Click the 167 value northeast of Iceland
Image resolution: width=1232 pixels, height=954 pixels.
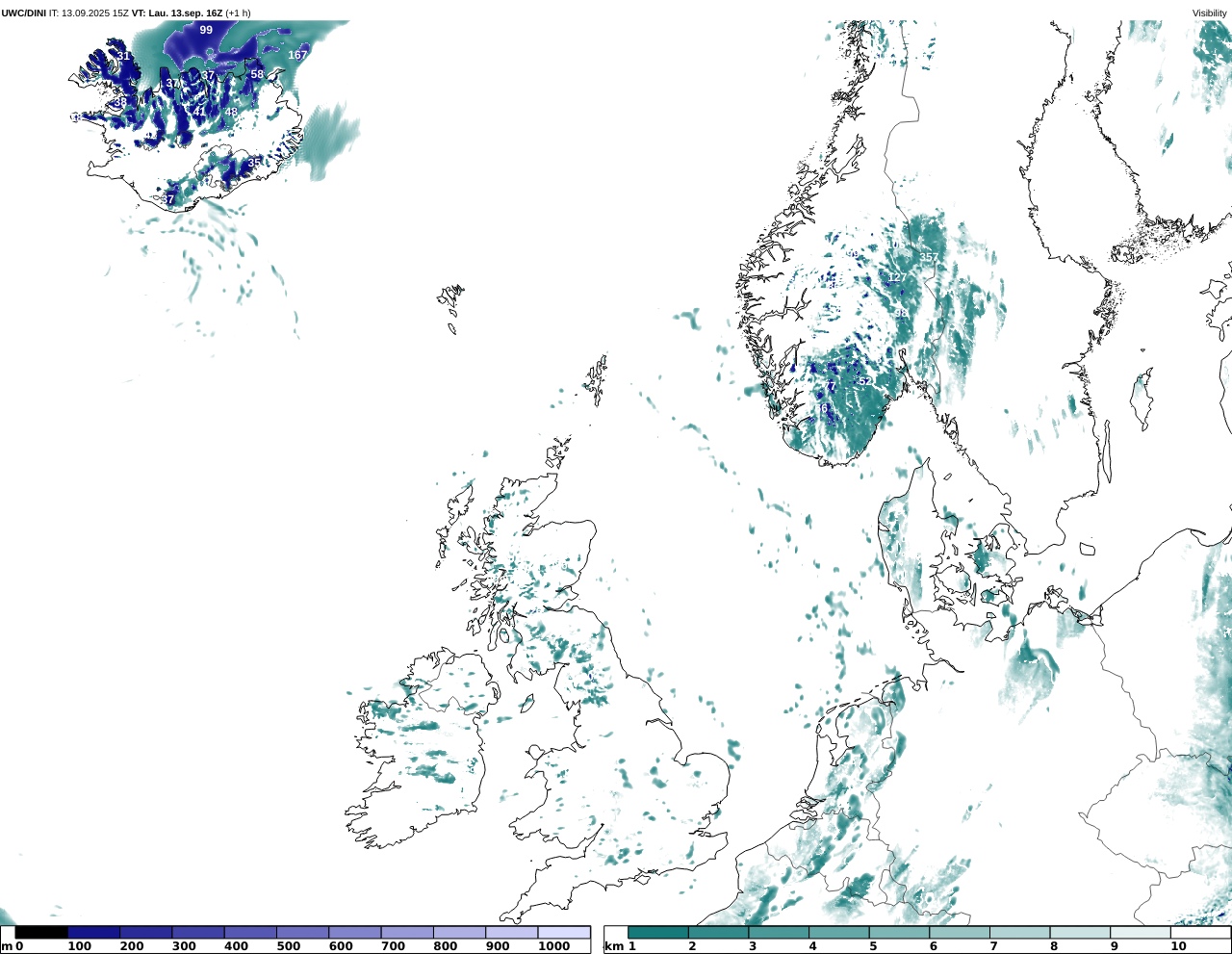click(297, 55)
